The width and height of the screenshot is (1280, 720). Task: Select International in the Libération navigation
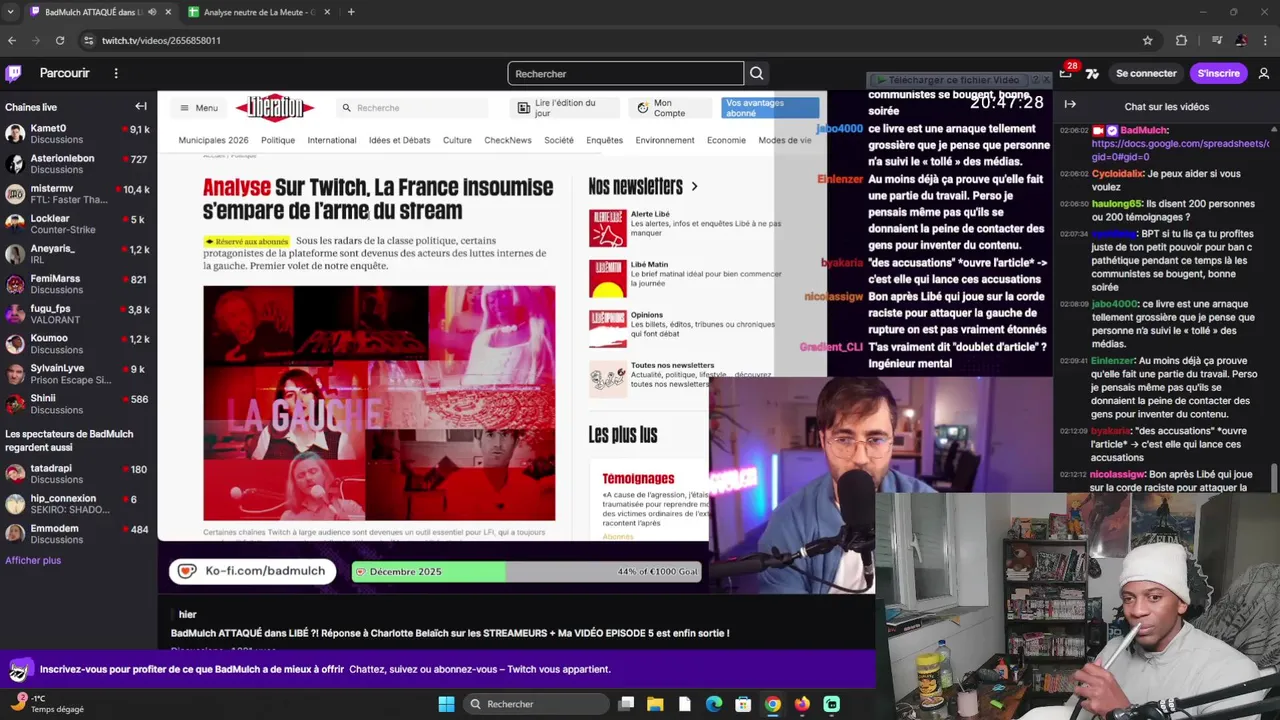(332, 140)
